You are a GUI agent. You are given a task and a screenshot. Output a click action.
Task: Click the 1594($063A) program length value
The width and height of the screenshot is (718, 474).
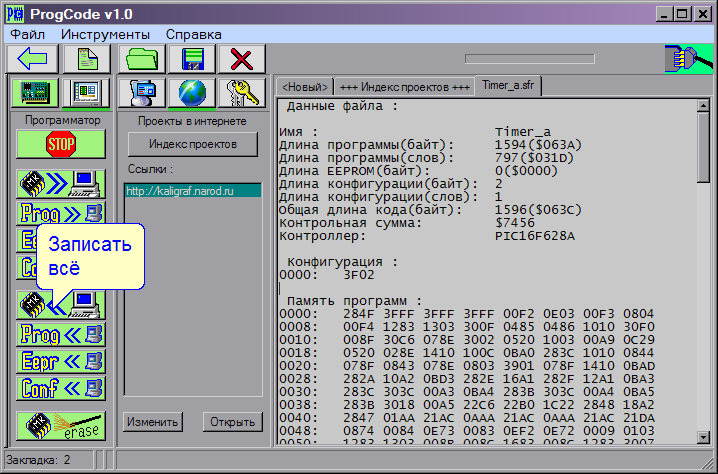(x=538, y=145)
